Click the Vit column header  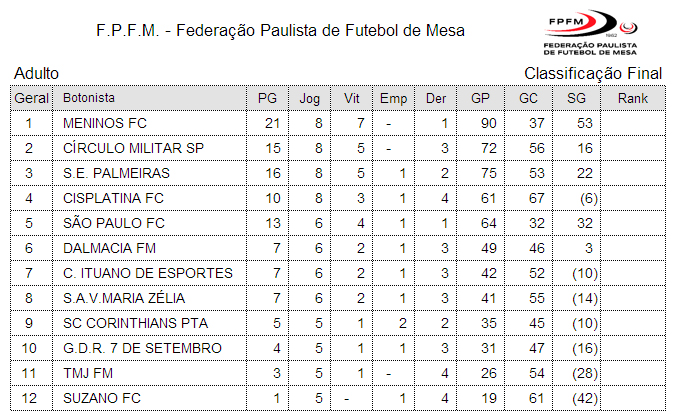352,99
